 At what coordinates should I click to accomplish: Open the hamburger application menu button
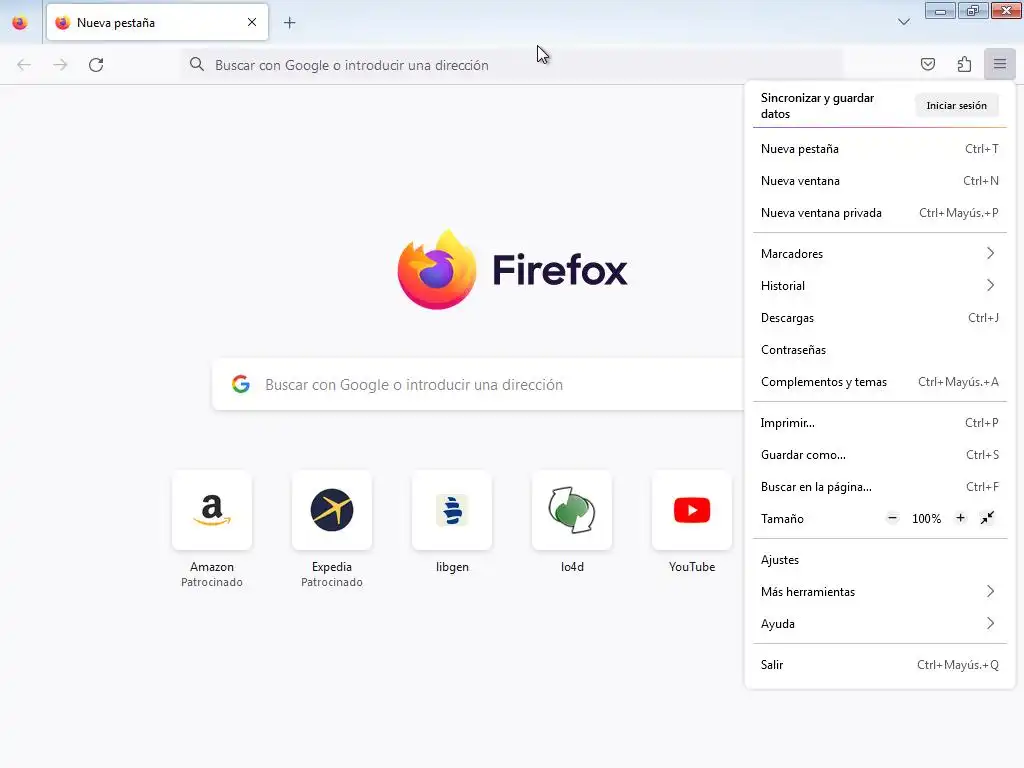pos(999,64)
